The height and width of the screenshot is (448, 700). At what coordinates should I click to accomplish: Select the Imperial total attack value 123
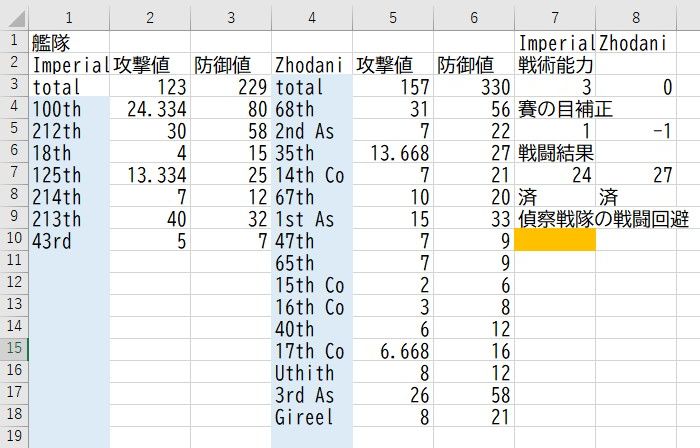tap(150, 86)
